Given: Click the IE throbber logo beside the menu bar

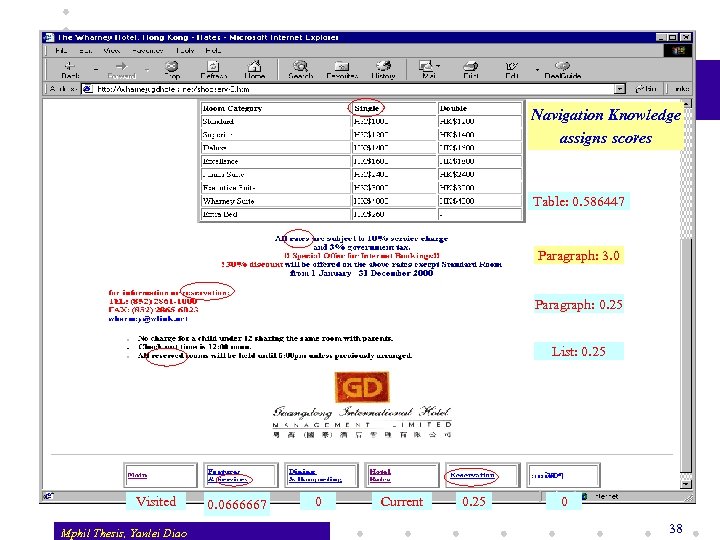Looking at the screenshot, I should click(678, 51).
